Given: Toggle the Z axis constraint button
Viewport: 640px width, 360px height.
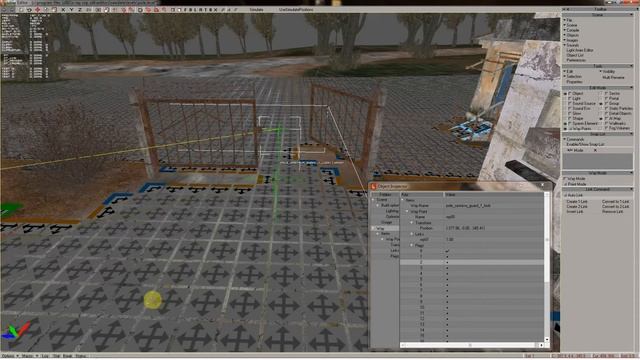Looking at the screenshot, I should [x=80, y=9].
